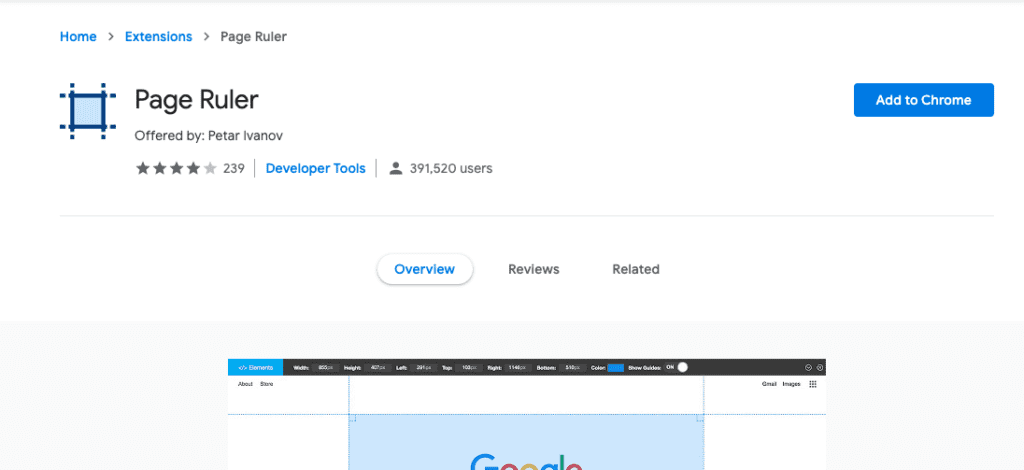The height and width of the screenshot is (470, 1024).
Task: Click the Page Ruler extension logo icon
Action: pyautogui.click(x=88, y=111)
